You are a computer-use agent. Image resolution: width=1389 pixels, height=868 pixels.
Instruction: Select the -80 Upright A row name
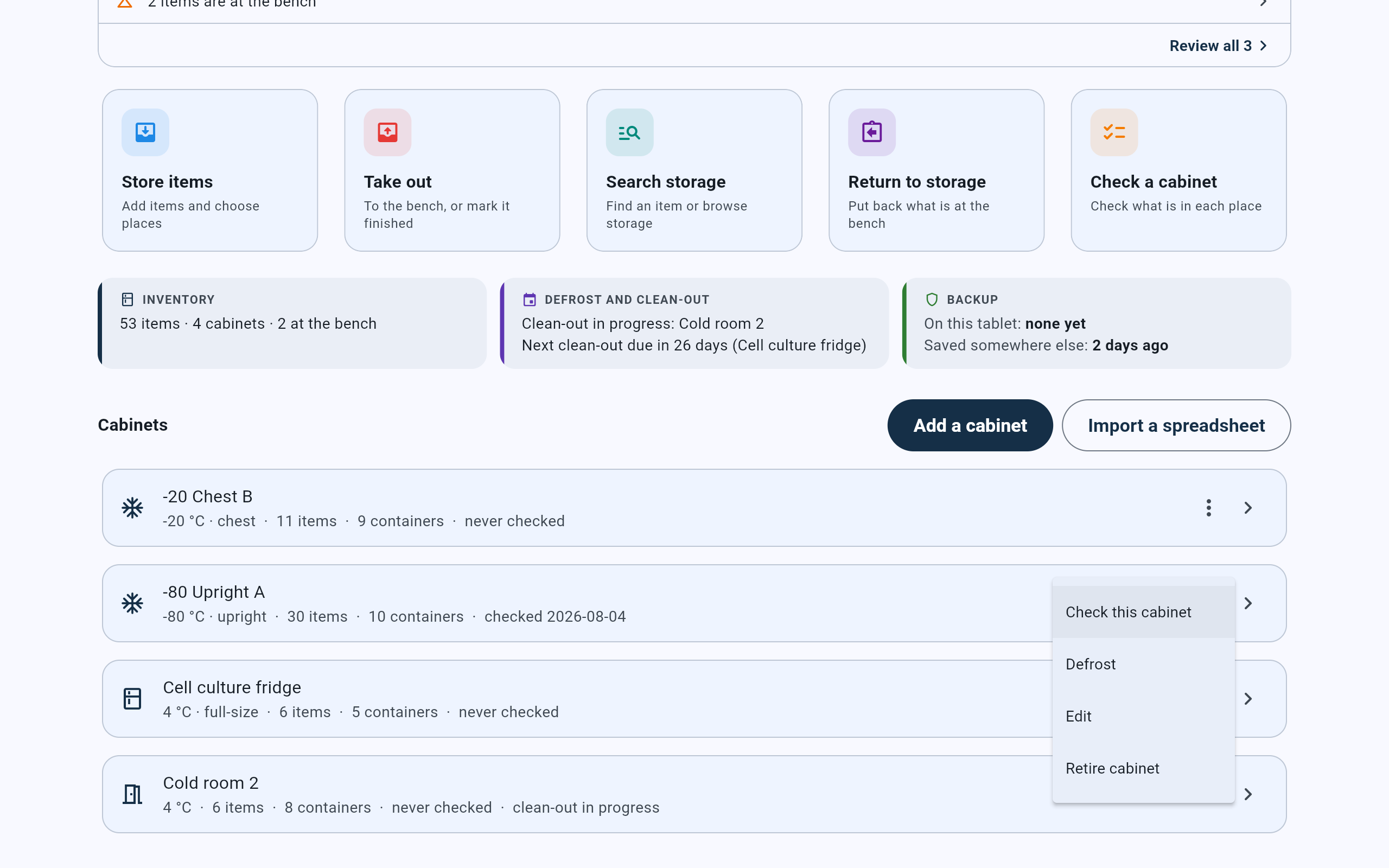point(214,592)
